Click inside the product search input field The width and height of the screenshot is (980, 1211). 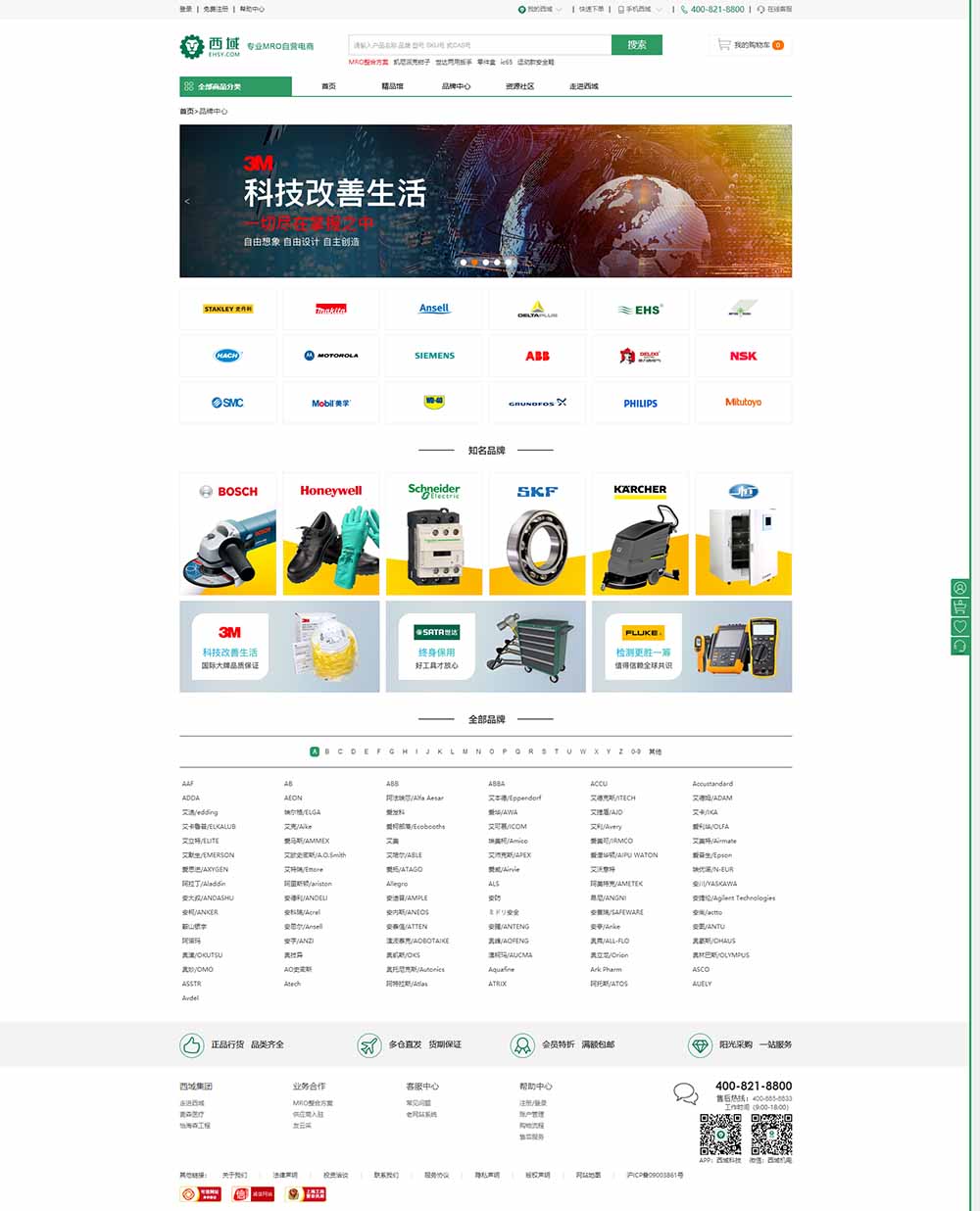(x=479, y=45)
